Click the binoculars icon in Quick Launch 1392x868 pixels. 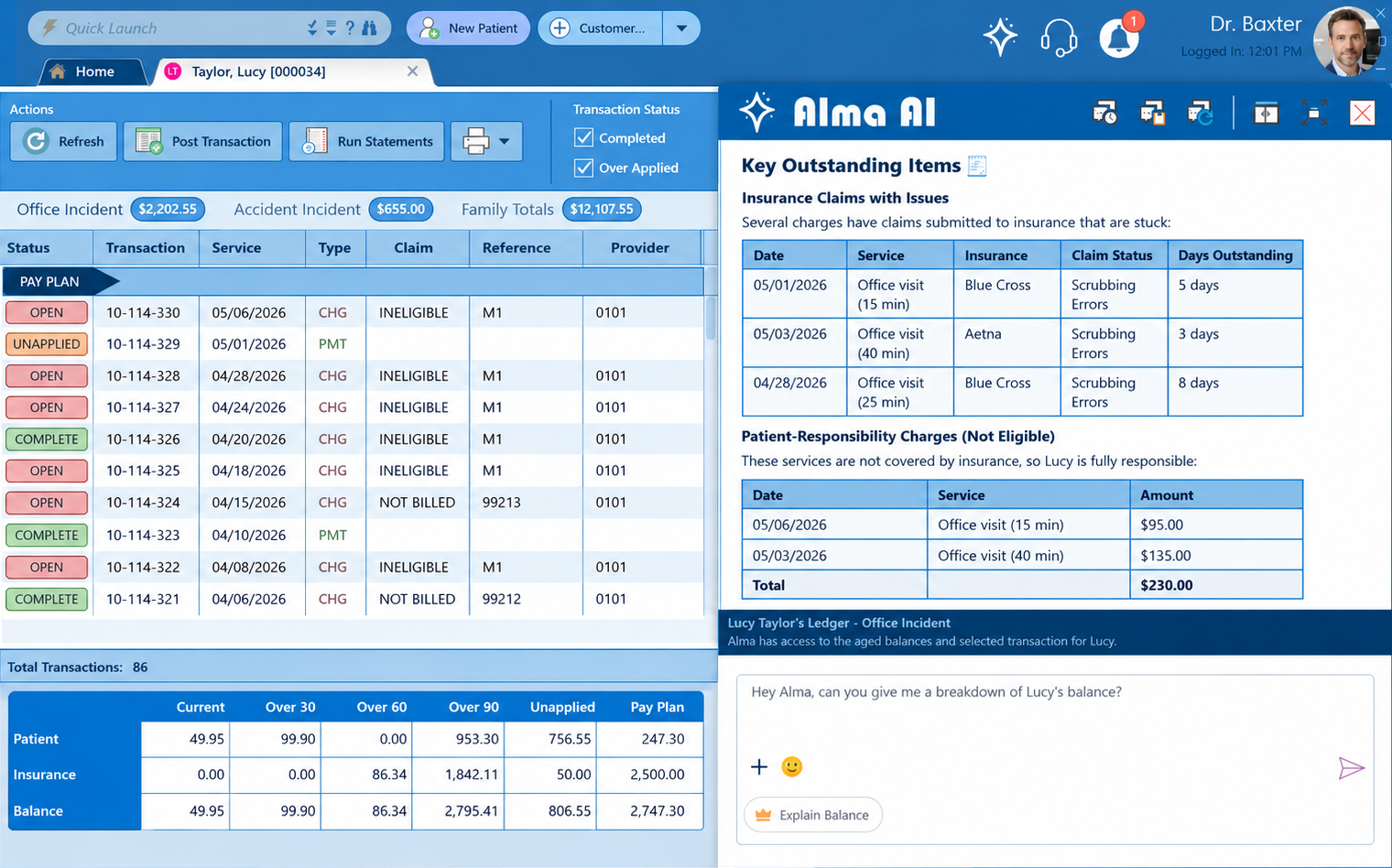370,28
